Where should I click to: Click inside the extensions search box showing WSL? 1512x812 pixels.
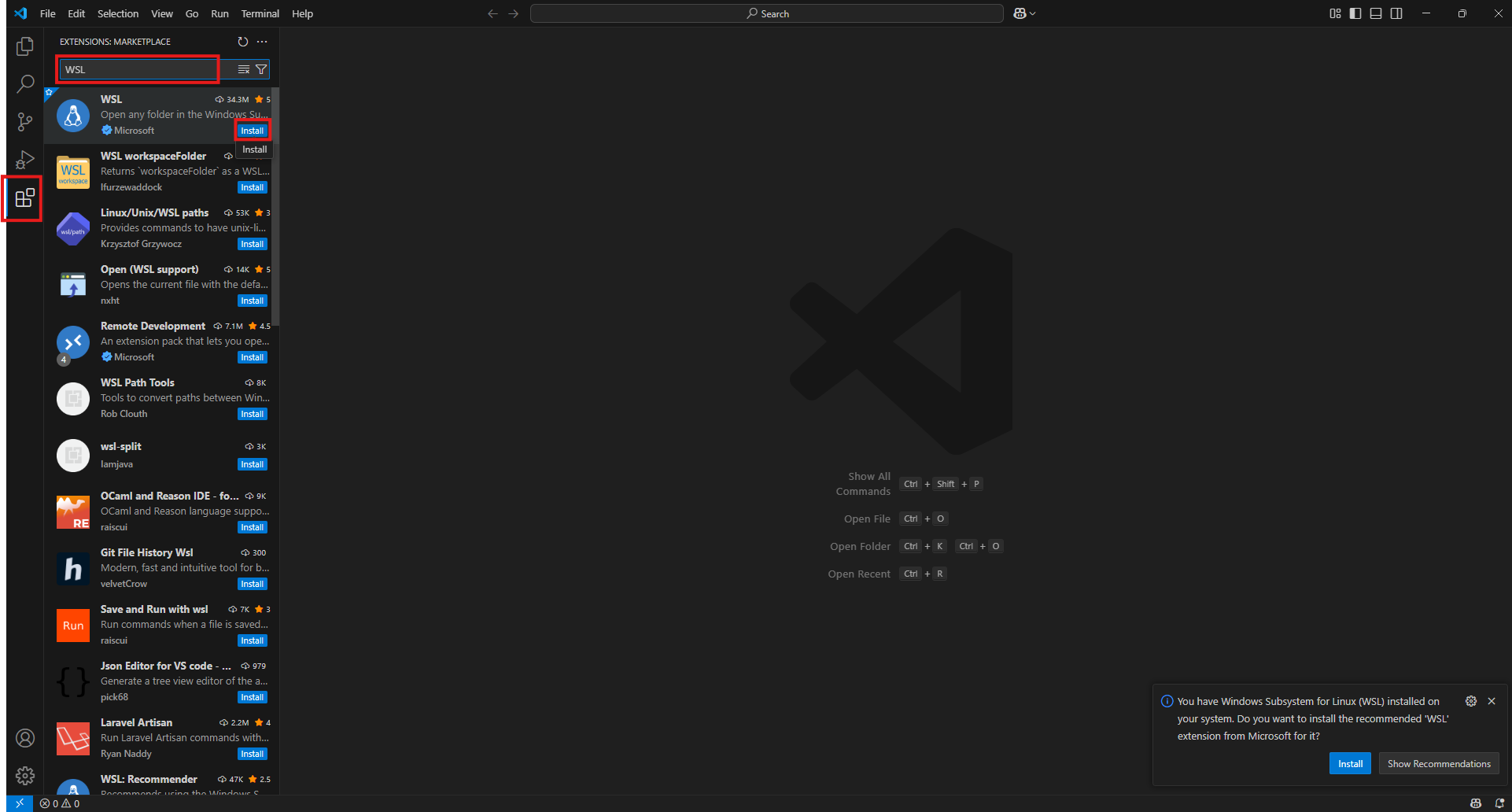pos(137,69)
